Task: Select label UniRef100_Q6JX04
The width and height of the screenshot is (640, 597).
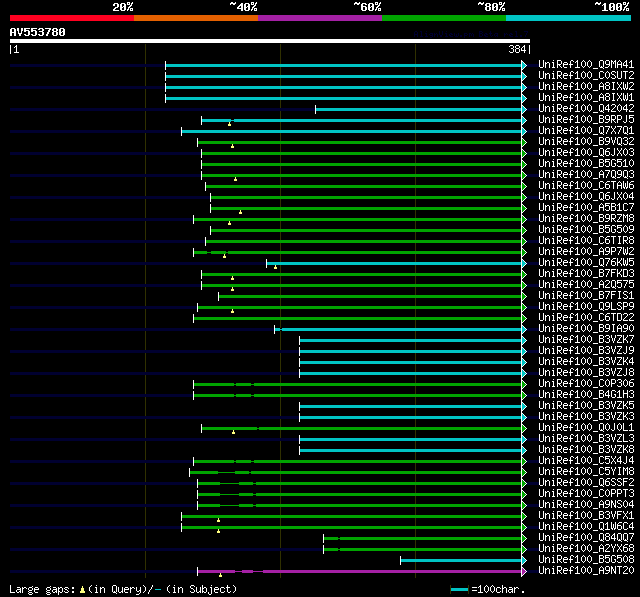Action: click(x=586, y=196)
